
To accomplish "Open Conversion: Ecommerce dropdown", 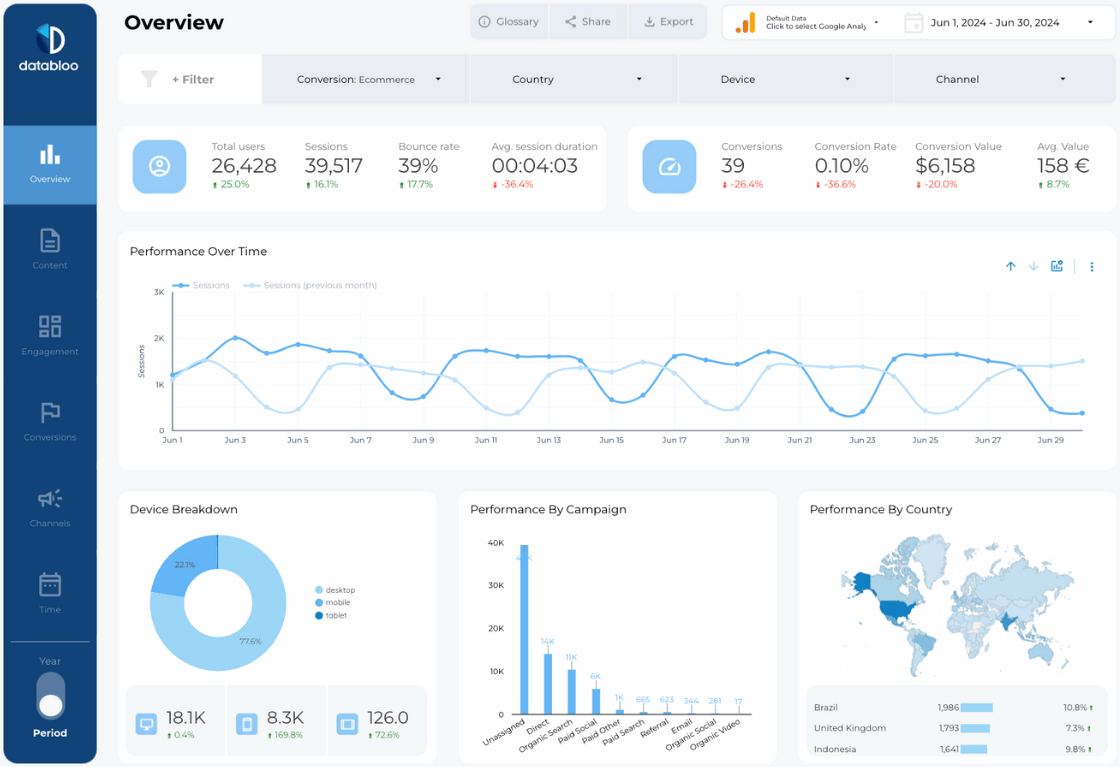I will point(366,79).
